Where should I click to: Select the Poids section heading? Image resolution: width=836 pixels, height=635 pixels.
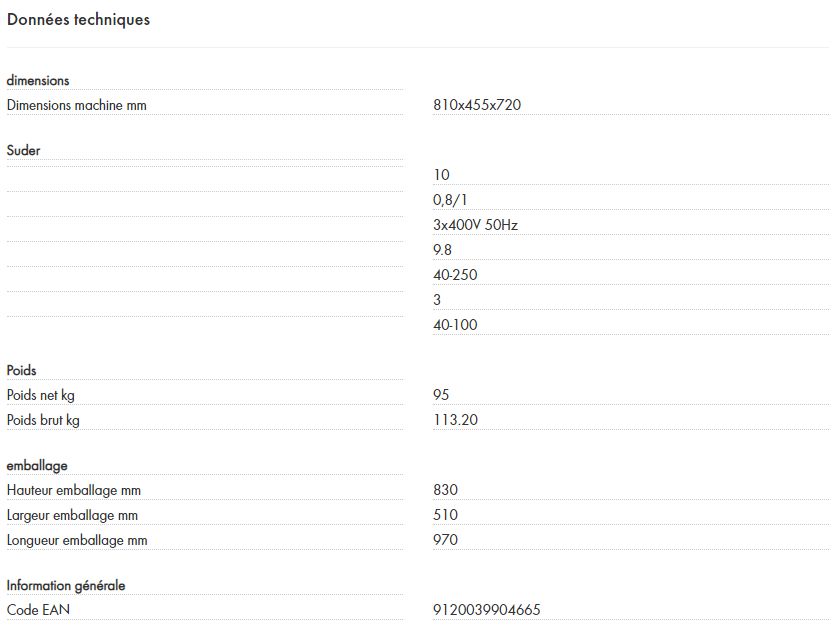(x=22, y=370)
